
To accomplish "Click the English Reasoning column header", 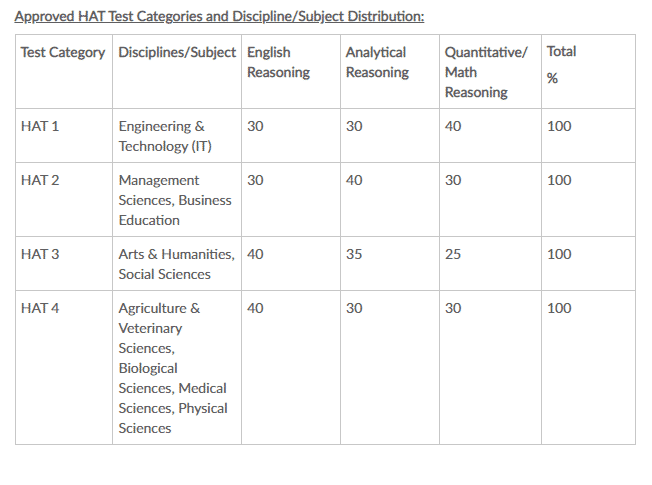I will (278, 62).
